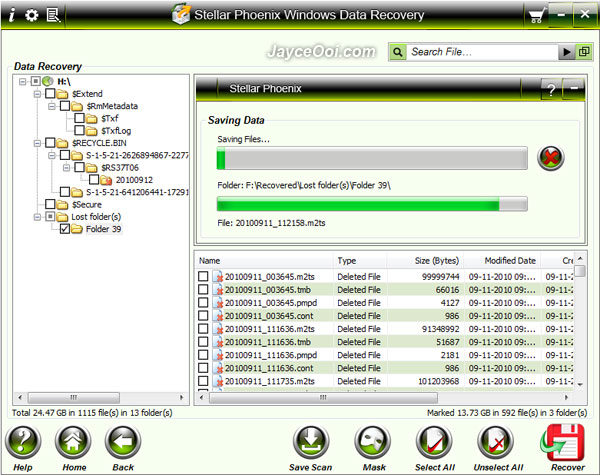Click the H:\ drive icon
Viewport: 600px width, 475px height.
click(x=48, y=81)
